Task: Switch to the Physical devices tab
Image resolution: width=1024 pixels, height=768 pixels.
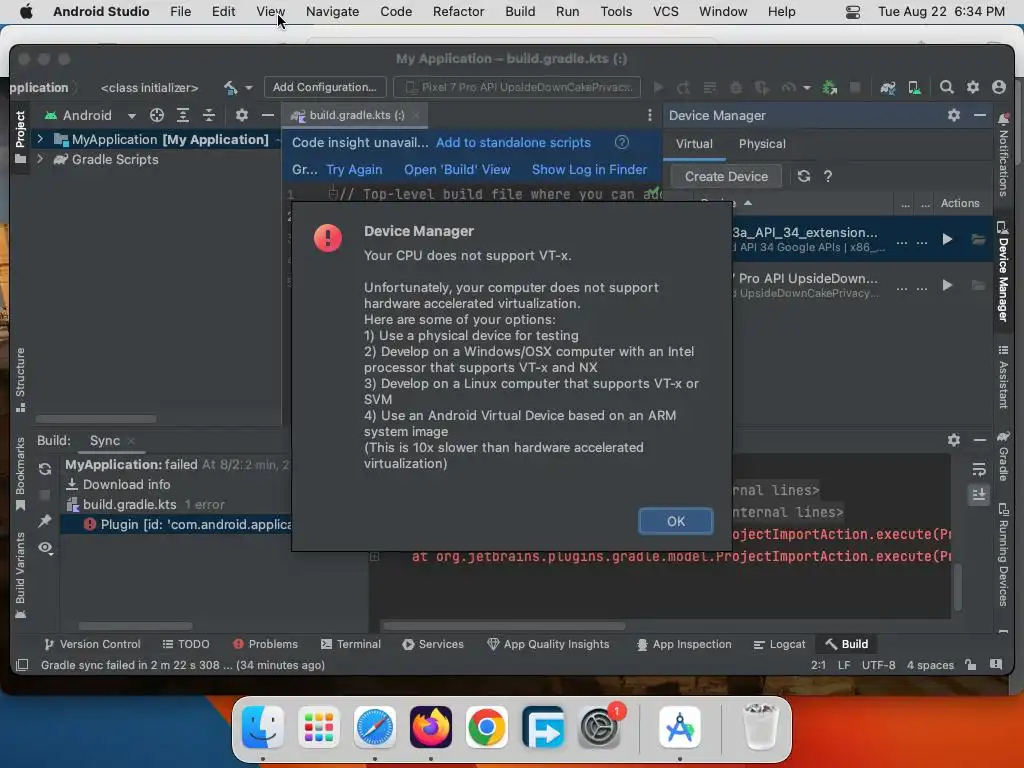Action: tap(762, 144)
